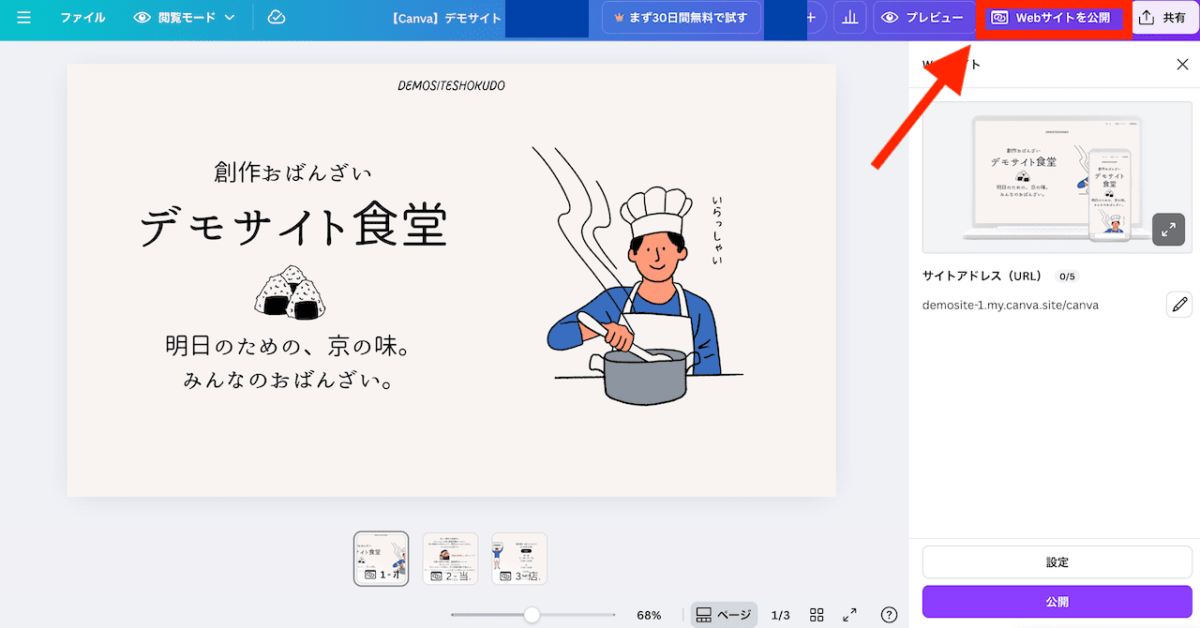This screenshot has width=1200, height=628.
Task: Click the プレビュー button
Action: (923, 18)
